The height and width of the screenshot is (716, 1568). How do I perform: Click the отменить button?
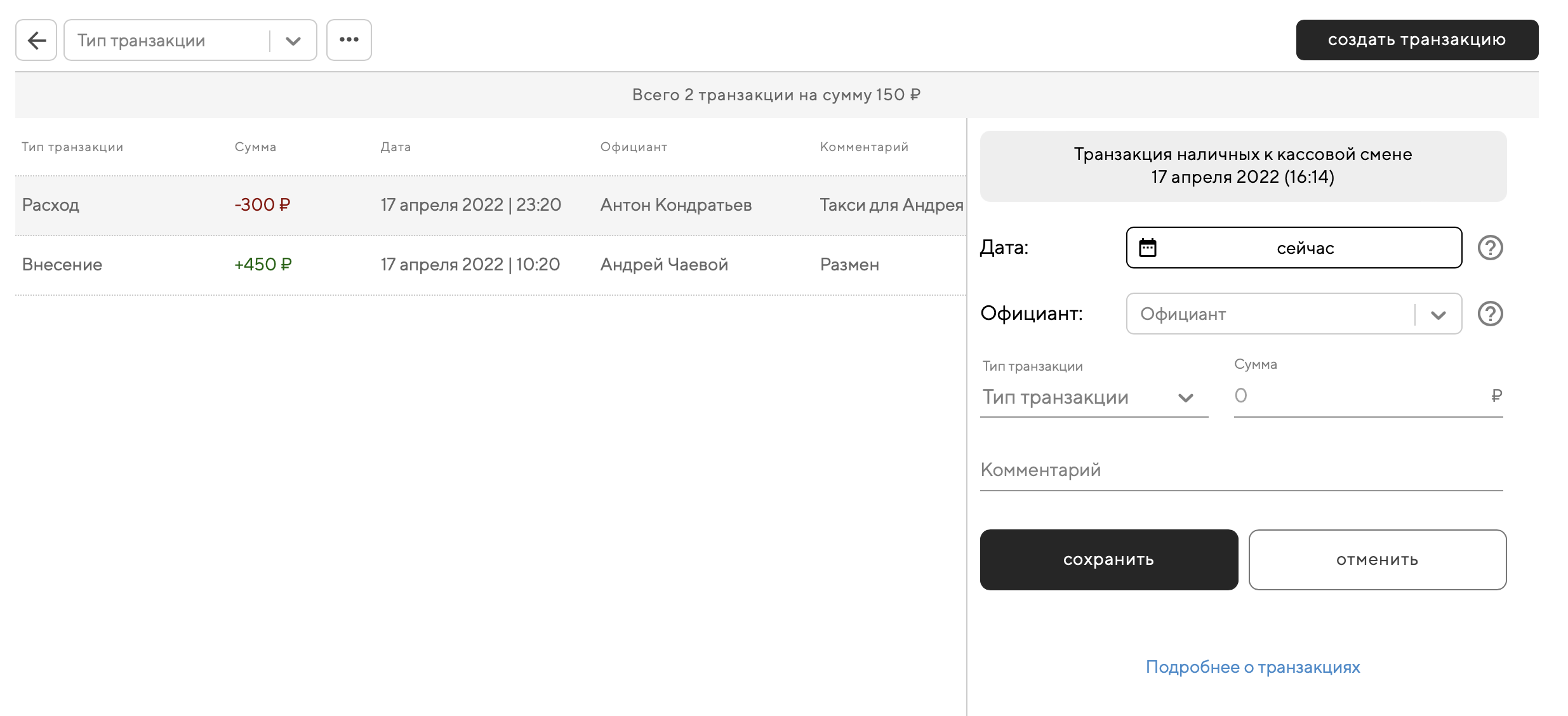pyautogui.click(x=1377, y=560)
